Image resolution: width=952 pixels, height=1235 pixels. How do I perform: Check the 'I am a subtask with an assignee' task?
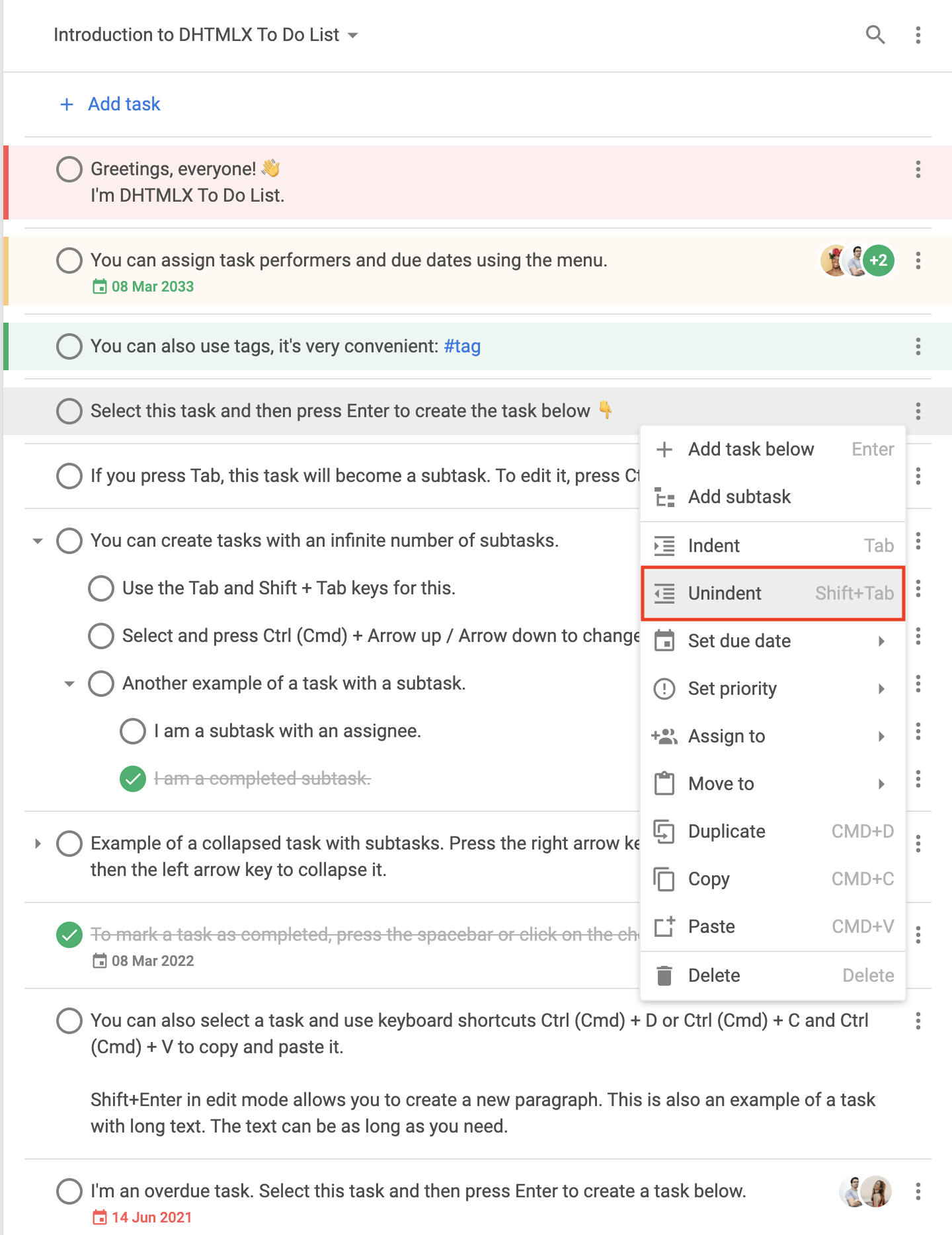coord(133,731)
